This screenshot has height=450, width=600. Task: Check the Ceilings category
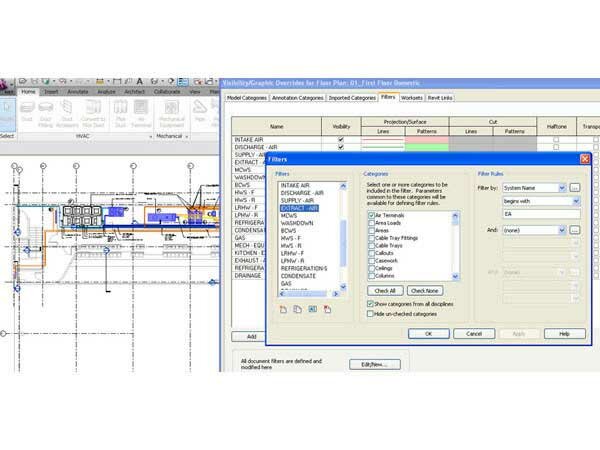(x=371, y=268)
